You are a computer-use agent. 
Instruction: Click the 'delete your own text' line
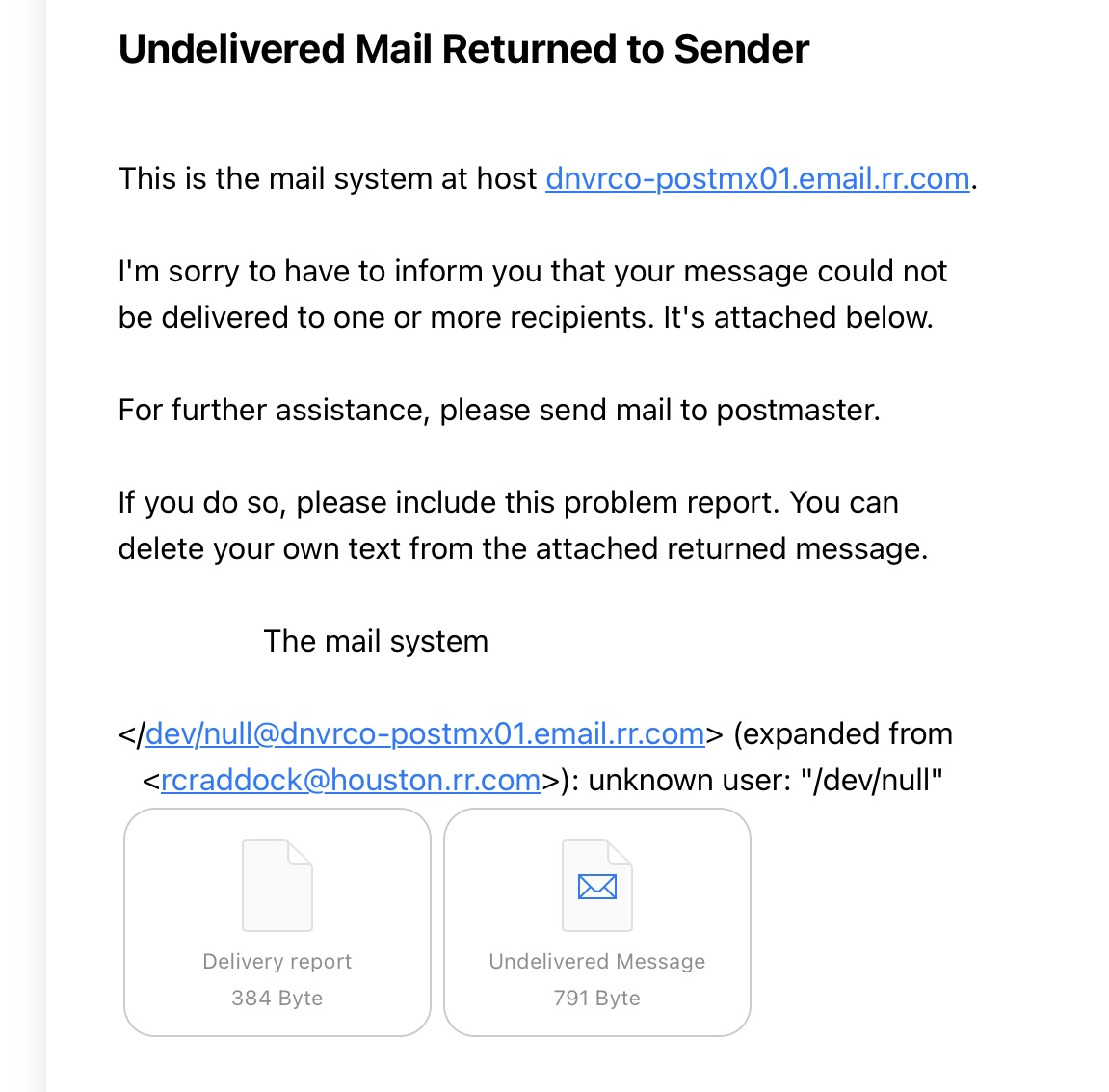(x=522, y=548)
